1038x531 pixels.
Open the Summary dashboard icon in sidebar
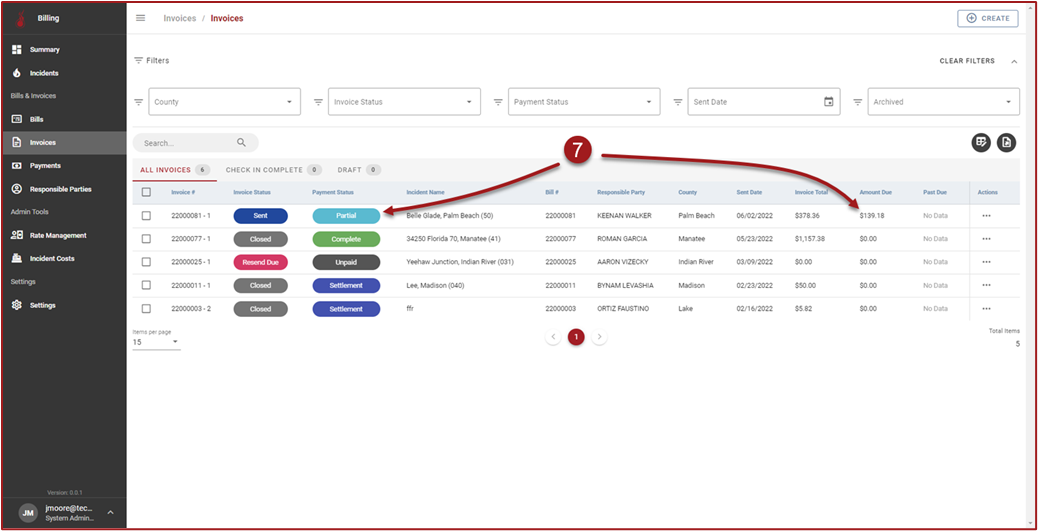(x=16, y=49)
